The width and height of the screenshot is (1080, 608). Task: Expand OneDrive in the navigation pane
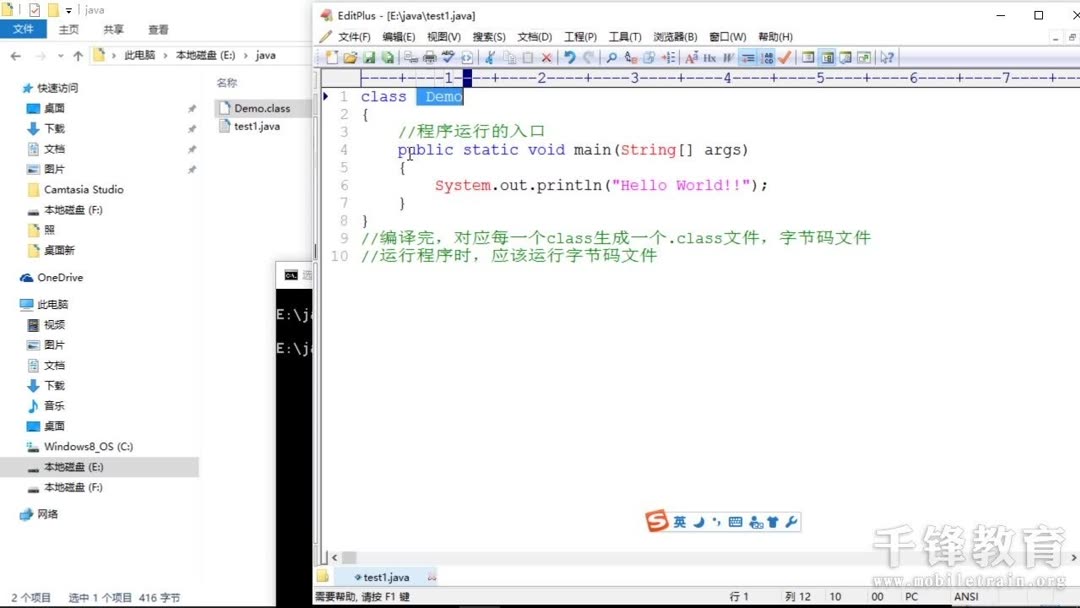[50, 277]
